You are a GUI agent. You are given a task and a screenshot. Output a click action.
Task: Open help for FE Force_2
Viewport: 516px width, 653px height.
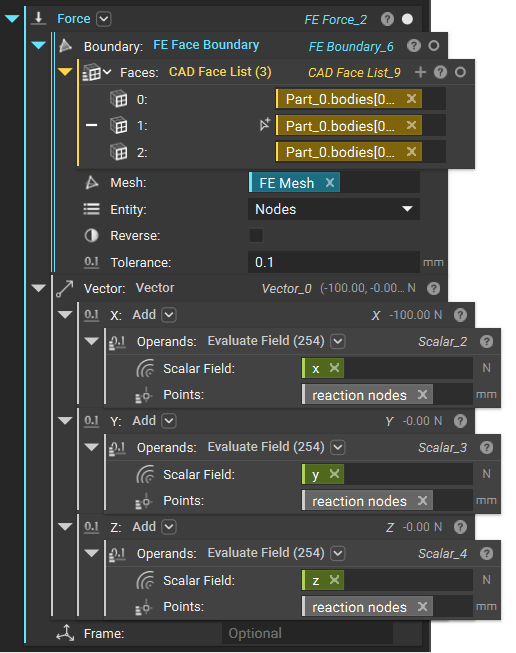pyautogui.click(x=387, y=19)
